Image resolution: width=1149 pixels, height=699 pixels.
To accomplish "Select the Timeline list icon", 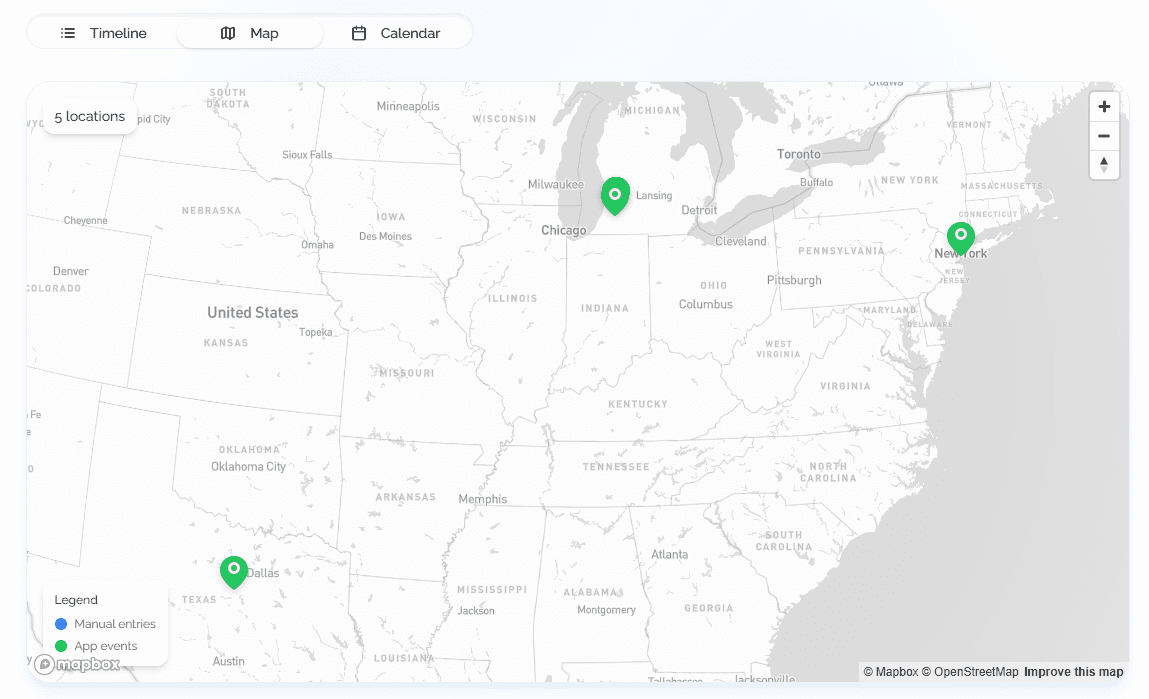I will [68, 32].
